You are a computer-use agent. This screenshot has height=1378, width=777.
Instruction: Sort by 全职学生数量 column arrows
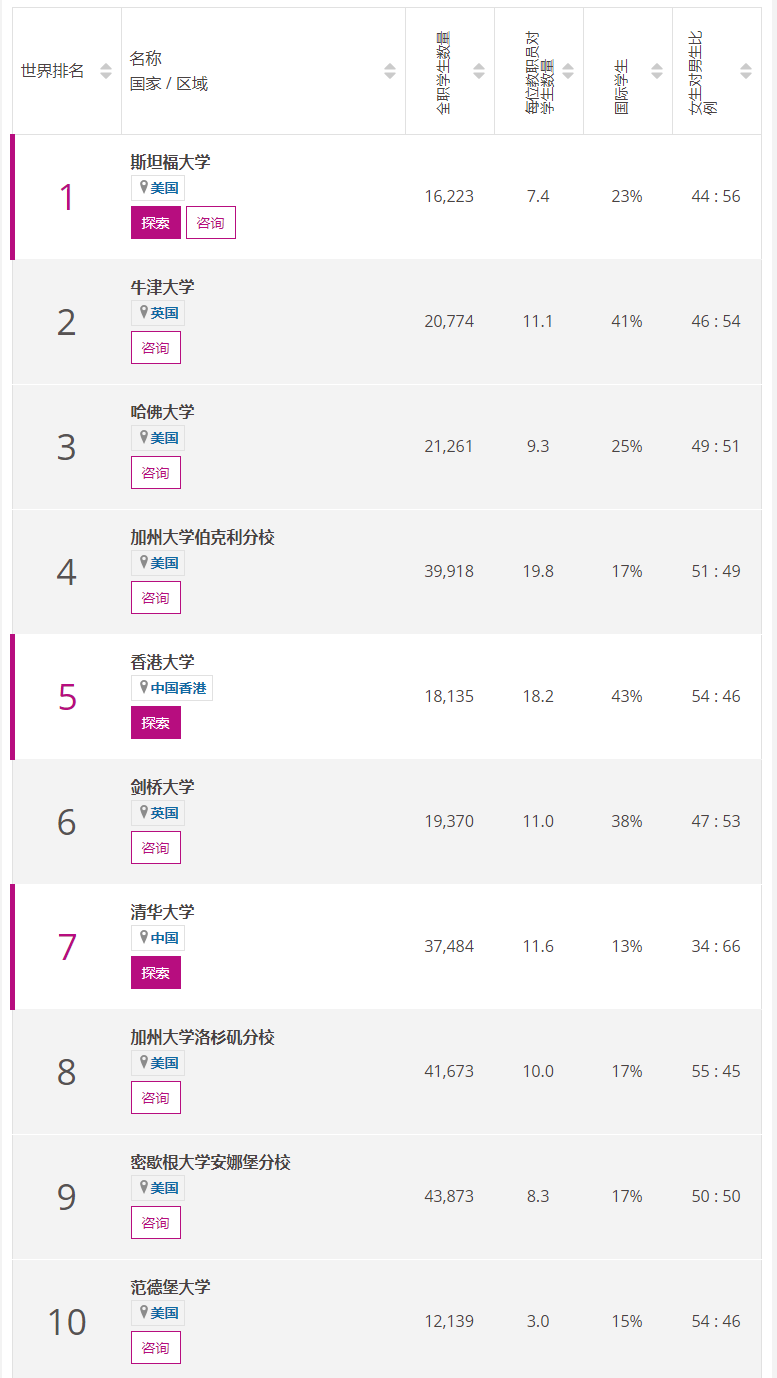click(x=479, y=71)
